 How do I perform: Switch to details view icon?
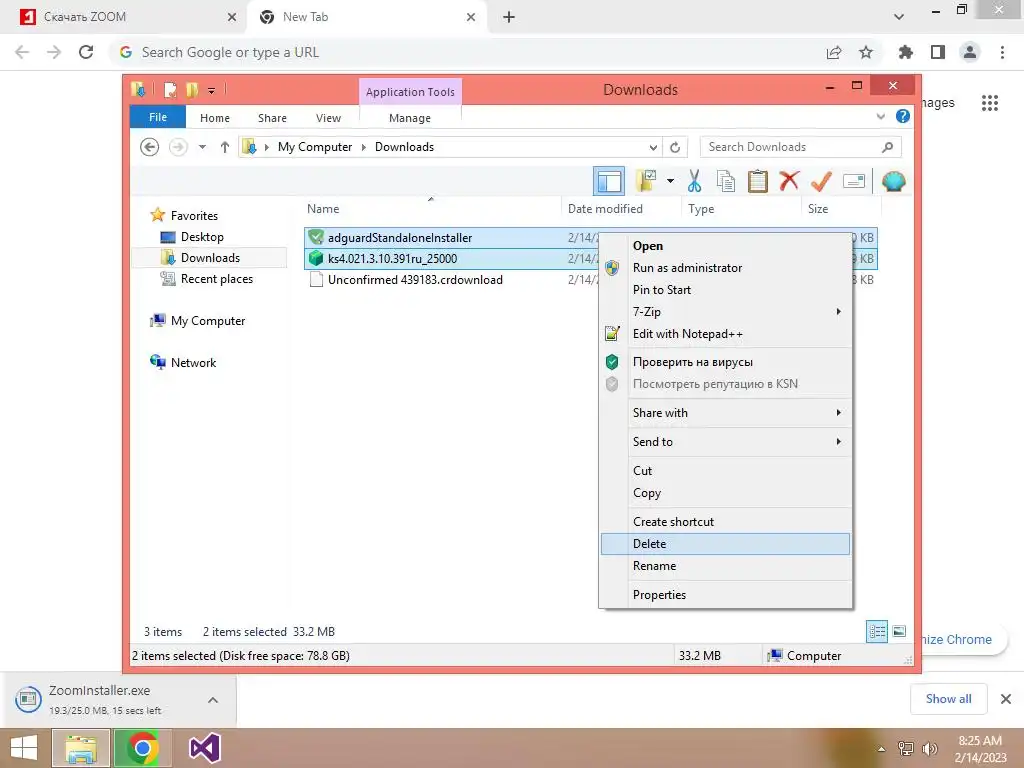tap(877, 632)
